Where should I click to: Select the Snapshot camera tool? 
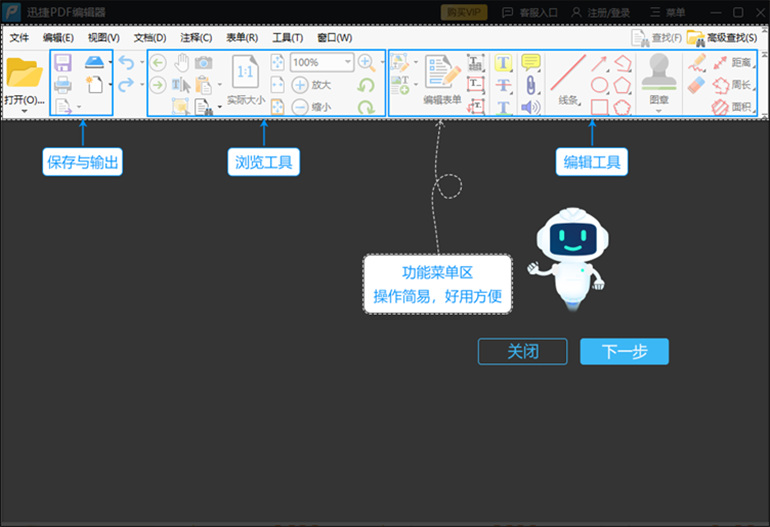coord(204,62)
